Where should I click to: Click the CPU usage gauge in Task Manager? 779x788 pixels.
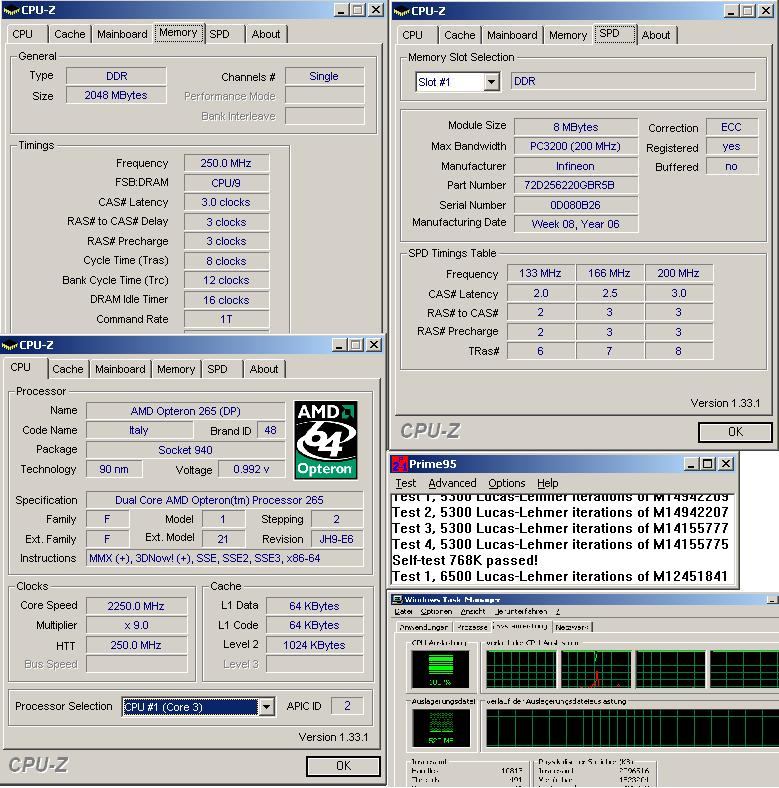point(440,669)
